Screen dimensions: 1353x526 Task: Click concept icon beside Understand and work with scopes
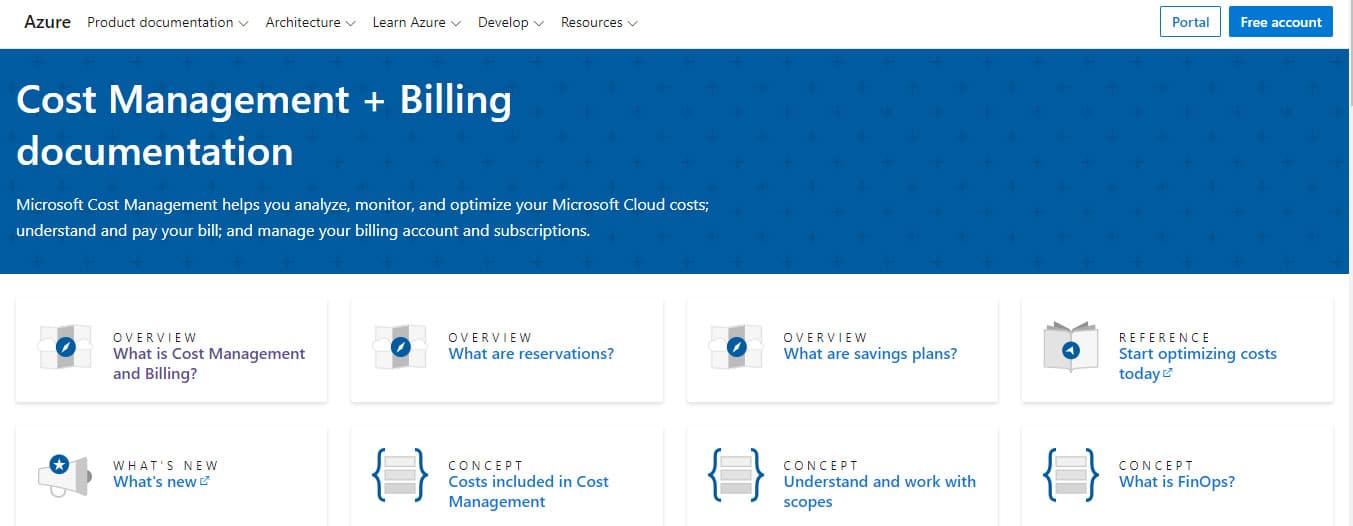(736, 475)
